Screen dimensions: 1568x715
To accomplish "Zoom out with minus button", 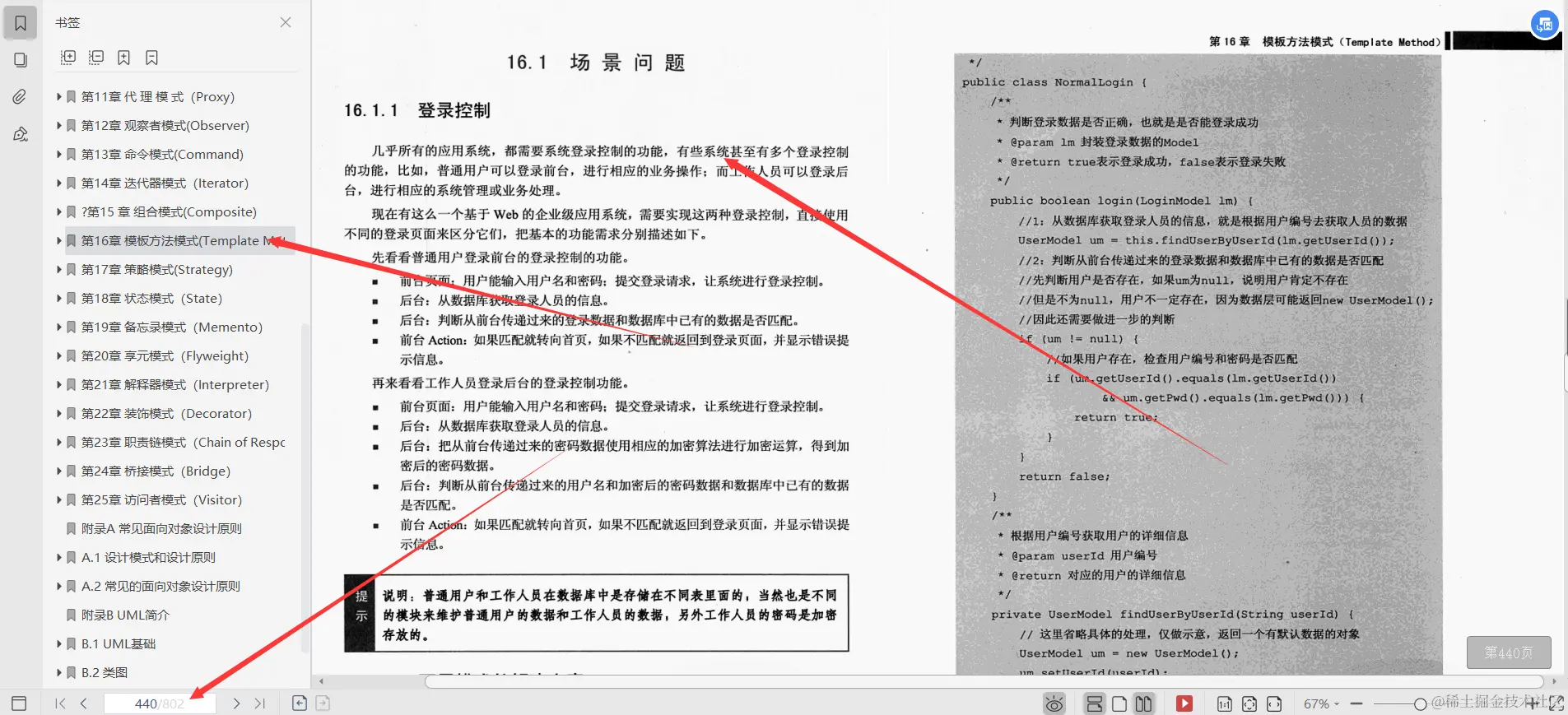I will pyautogui.click(x=1356, y=703).
